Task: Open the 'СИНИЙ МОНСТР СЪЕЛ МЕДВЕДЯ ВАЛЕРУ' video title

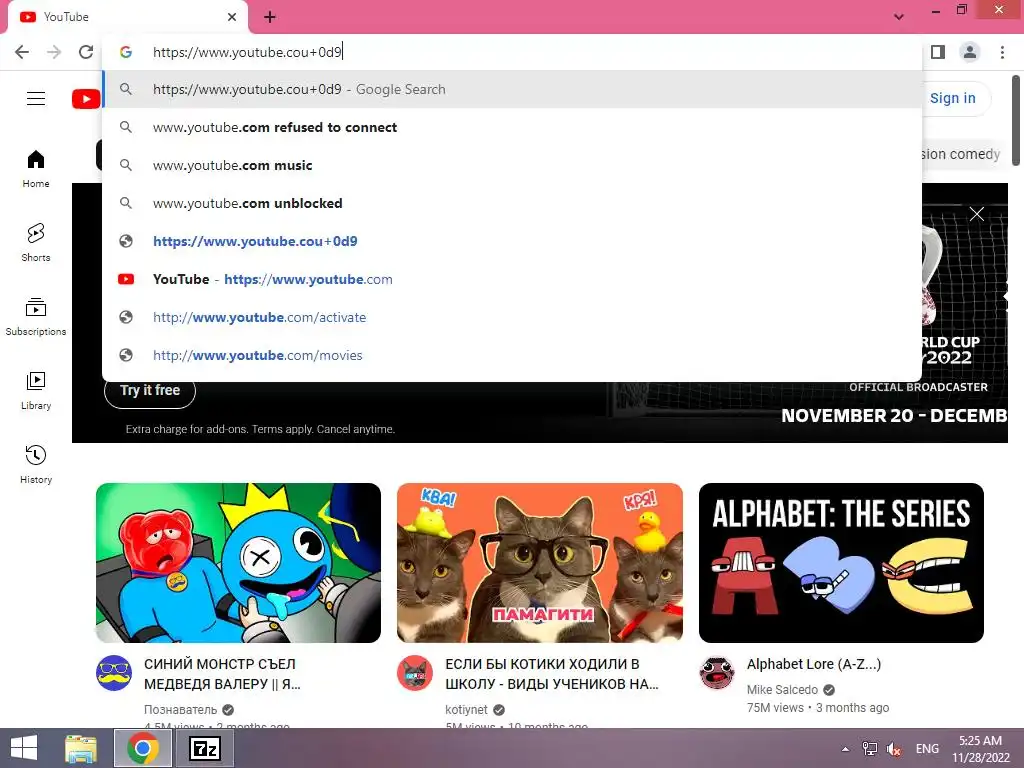Action: coord(222,674)
